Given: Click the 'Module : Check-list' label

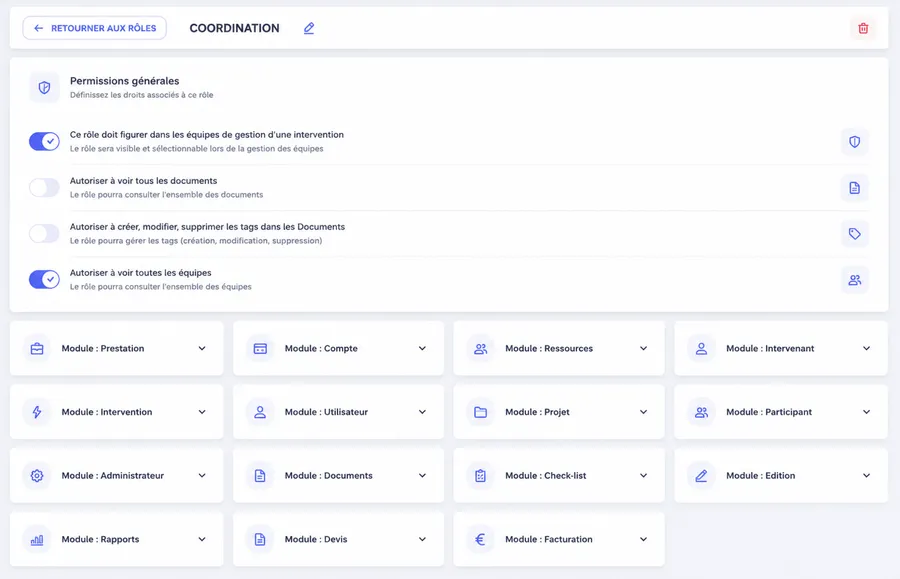Looking at the screenshot, I should point(545,476).
